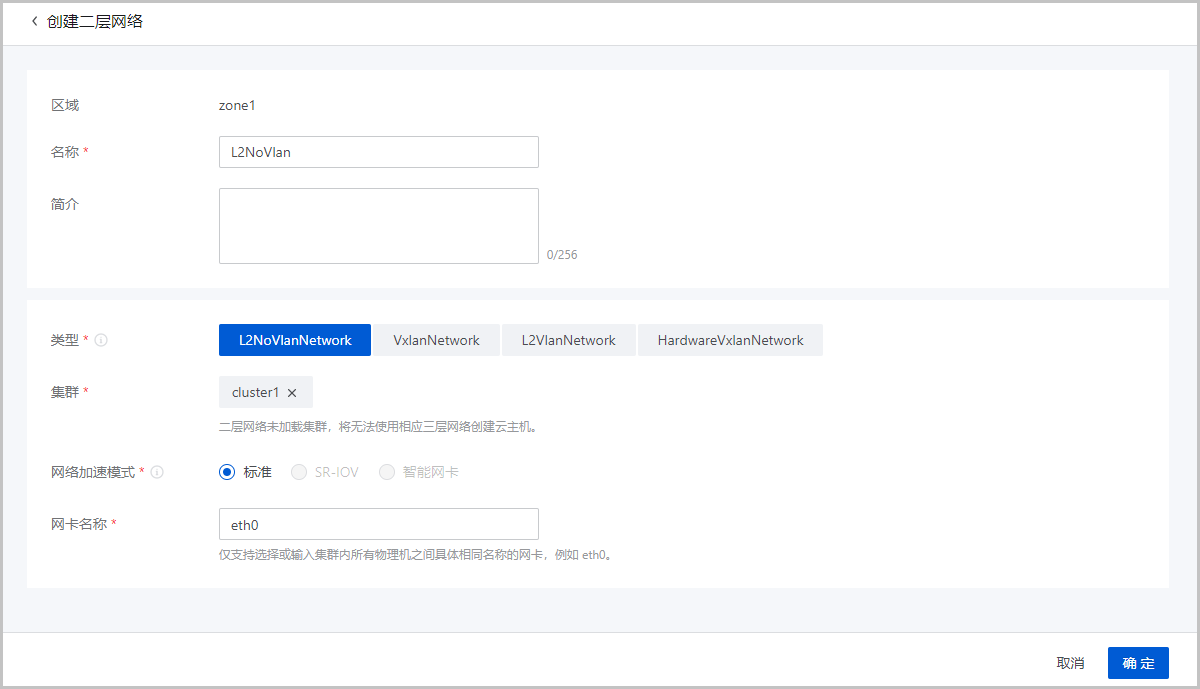The width and height of the screenshot is (1200, 689).
Task: Confirm with the 确定 button
Action: click(x=1138, y=663)
